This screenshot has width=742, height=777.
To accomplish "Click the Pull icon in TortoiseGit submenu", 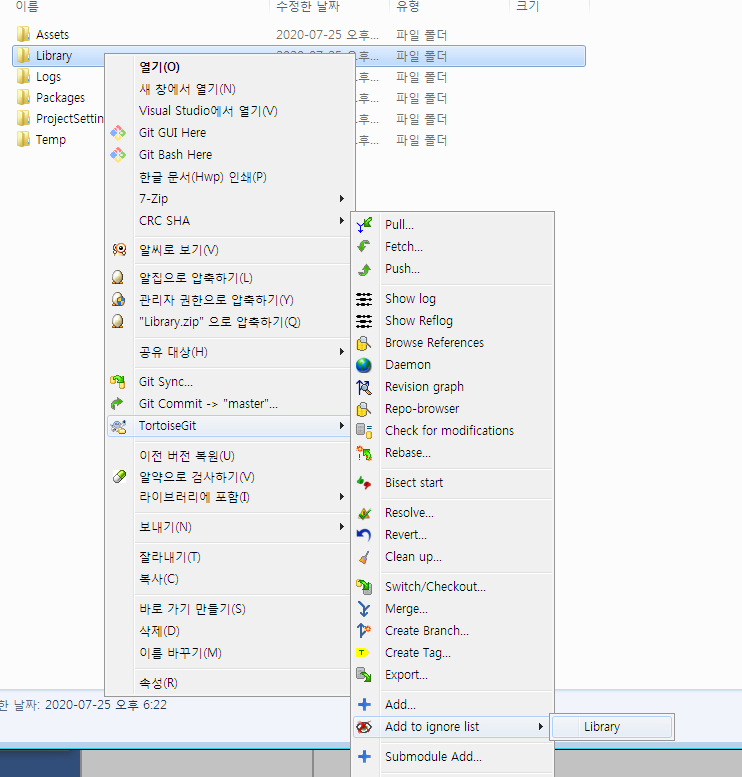I will [364, 225].
